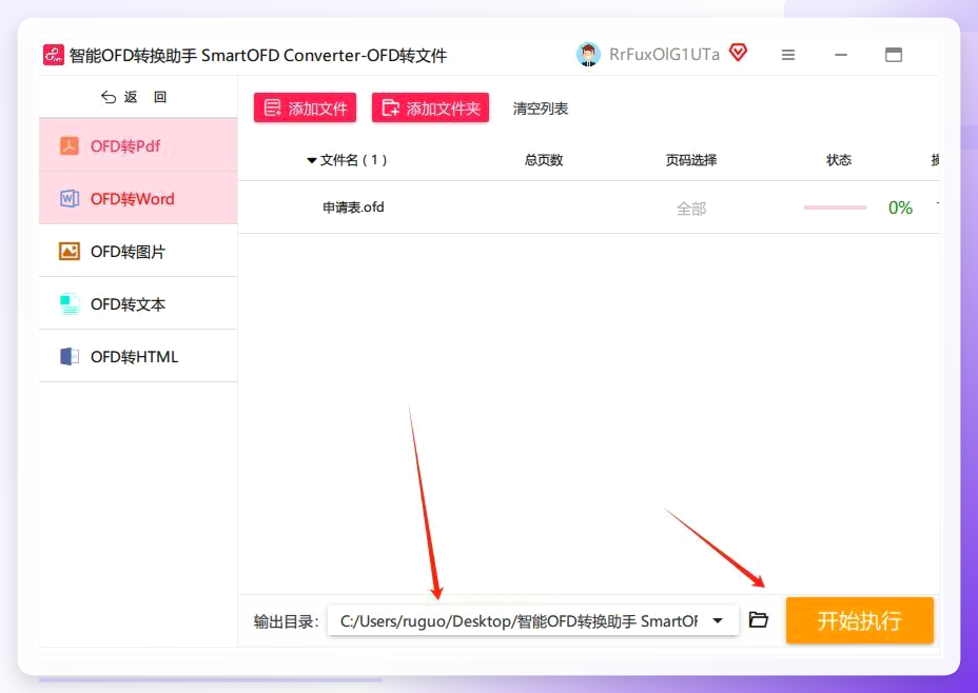Viewport: 978px width, 693px height.
Task: Click the RrFuxOlG1UTa username
Action: click(x=664, y=55)
